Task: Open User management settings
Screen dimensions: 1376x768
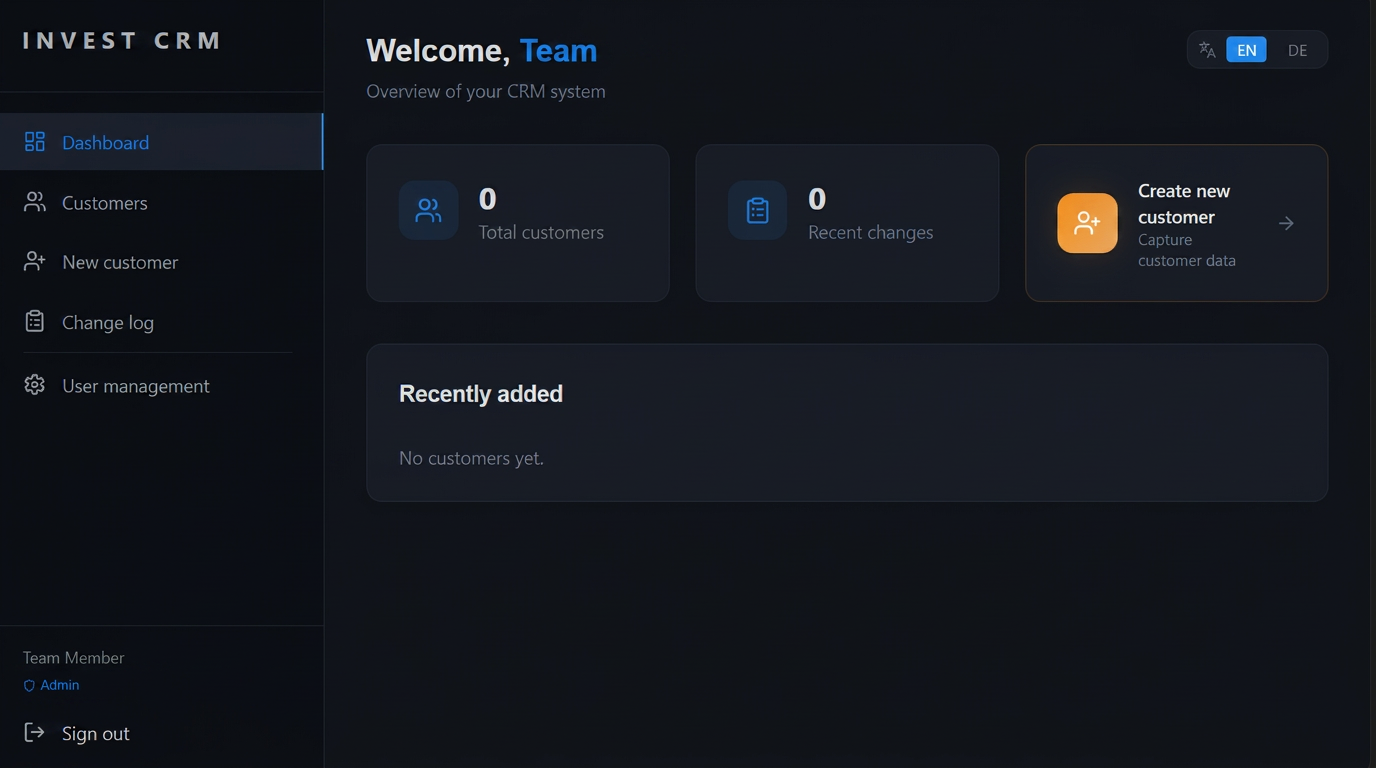Action: click(x=161, y=385)
